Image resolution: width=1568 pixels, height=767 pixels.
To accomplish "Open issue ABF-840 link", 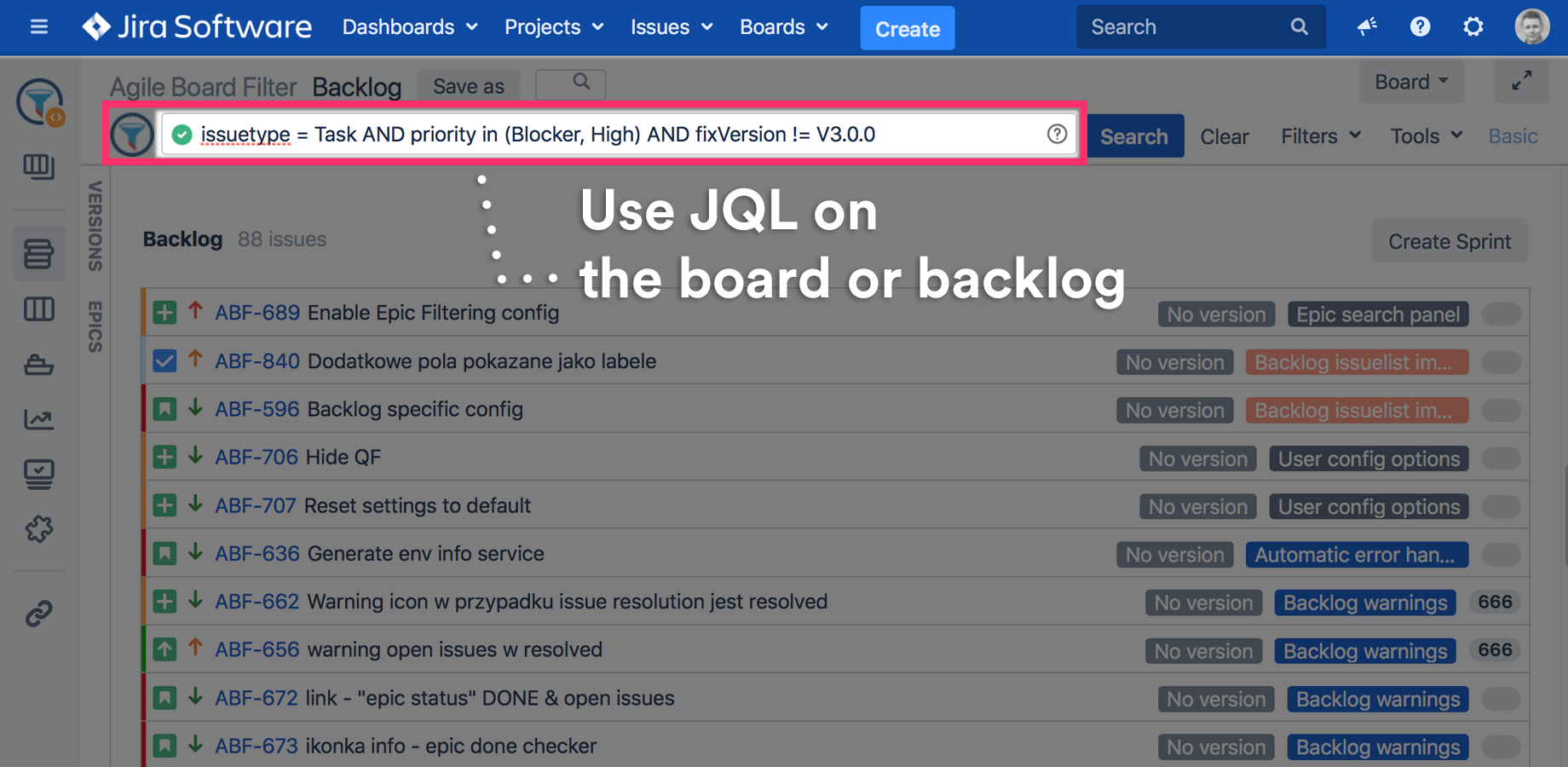I will [x=257, y=360].
